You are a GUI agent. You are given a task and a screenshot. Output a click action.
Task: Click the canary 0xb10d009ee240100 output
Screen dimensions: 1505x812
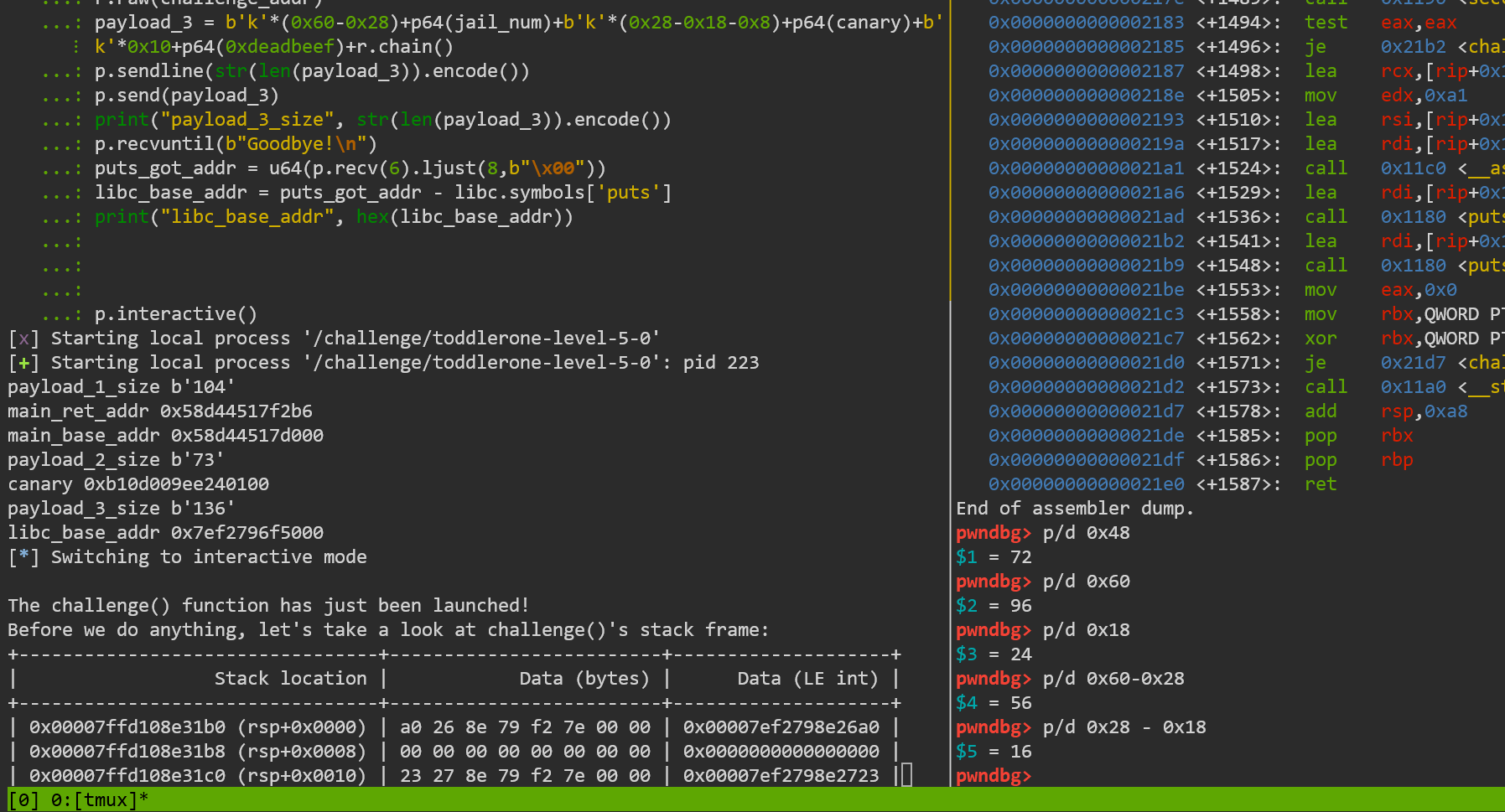click(138, 484)
